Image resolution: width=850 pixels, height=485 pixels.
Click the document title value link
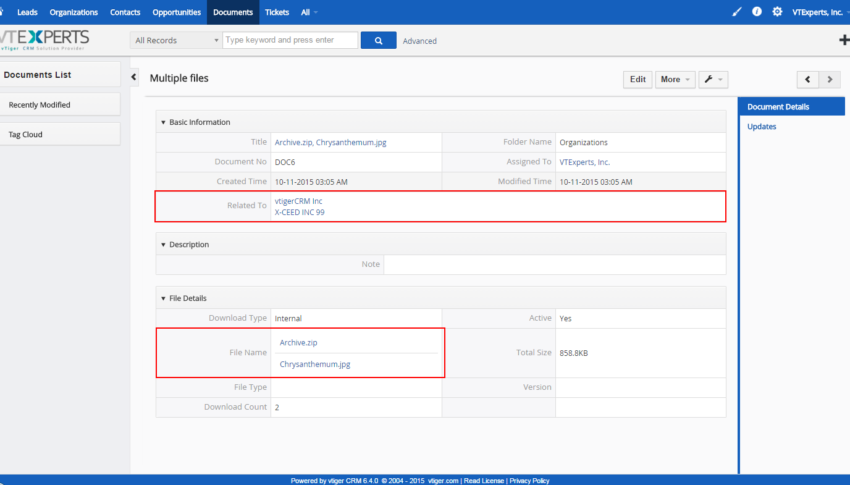(x=330, y=143)
